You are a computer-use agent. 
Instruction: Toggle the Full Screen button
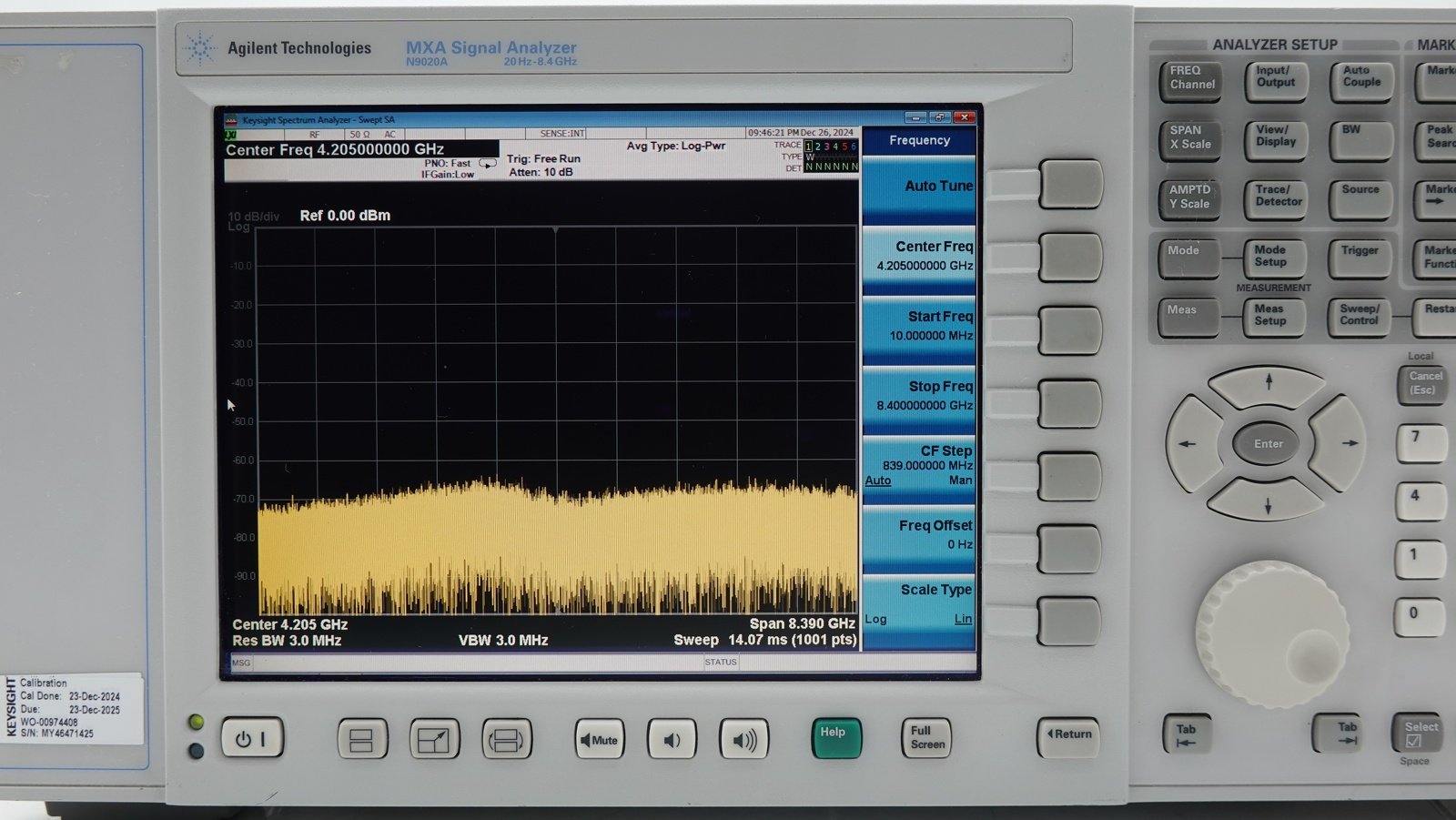[x=926, y=738]
